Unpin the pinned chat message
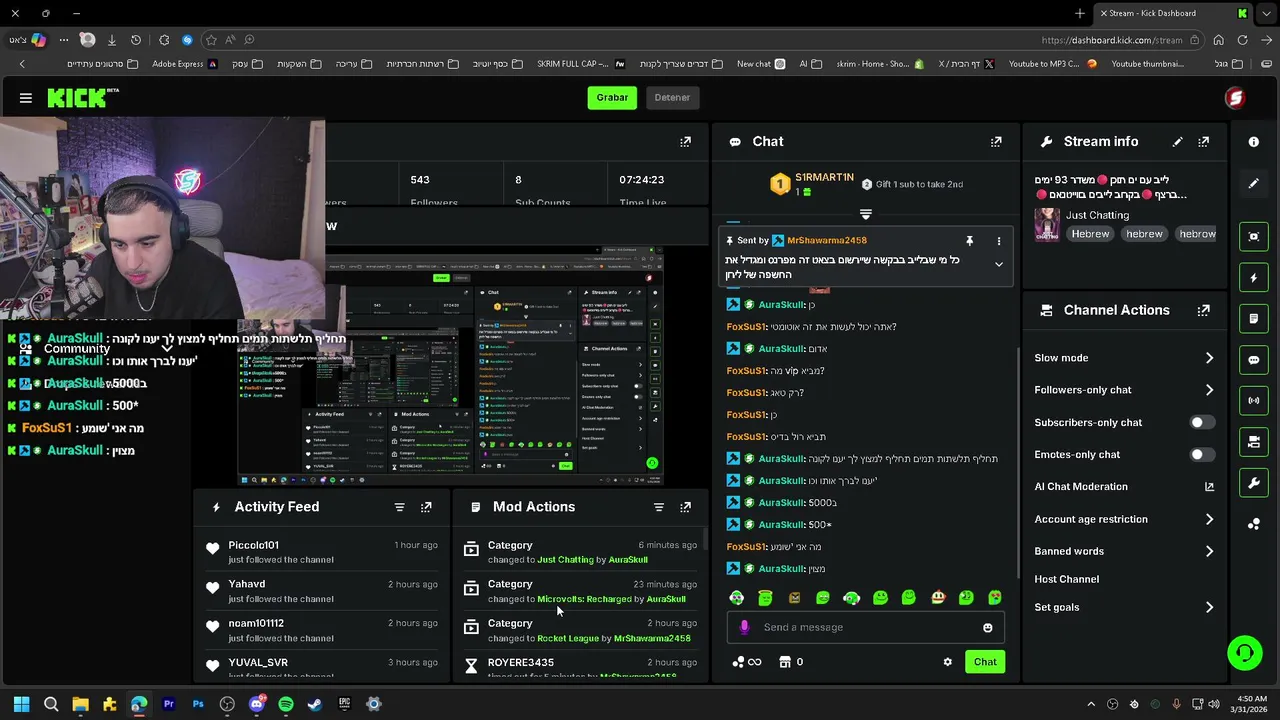 (x=969, y=241)
